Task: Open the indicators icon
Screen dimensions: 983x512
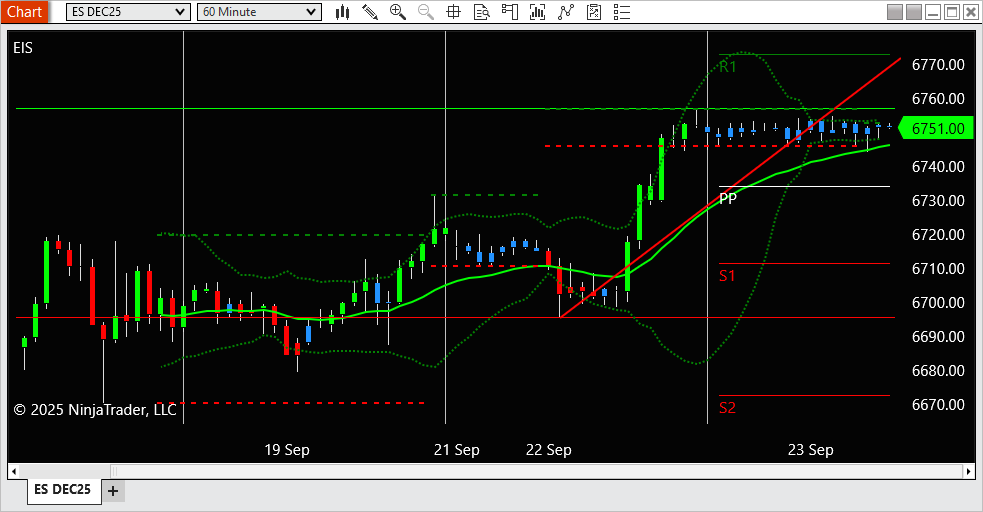Action: pos(537,12)
